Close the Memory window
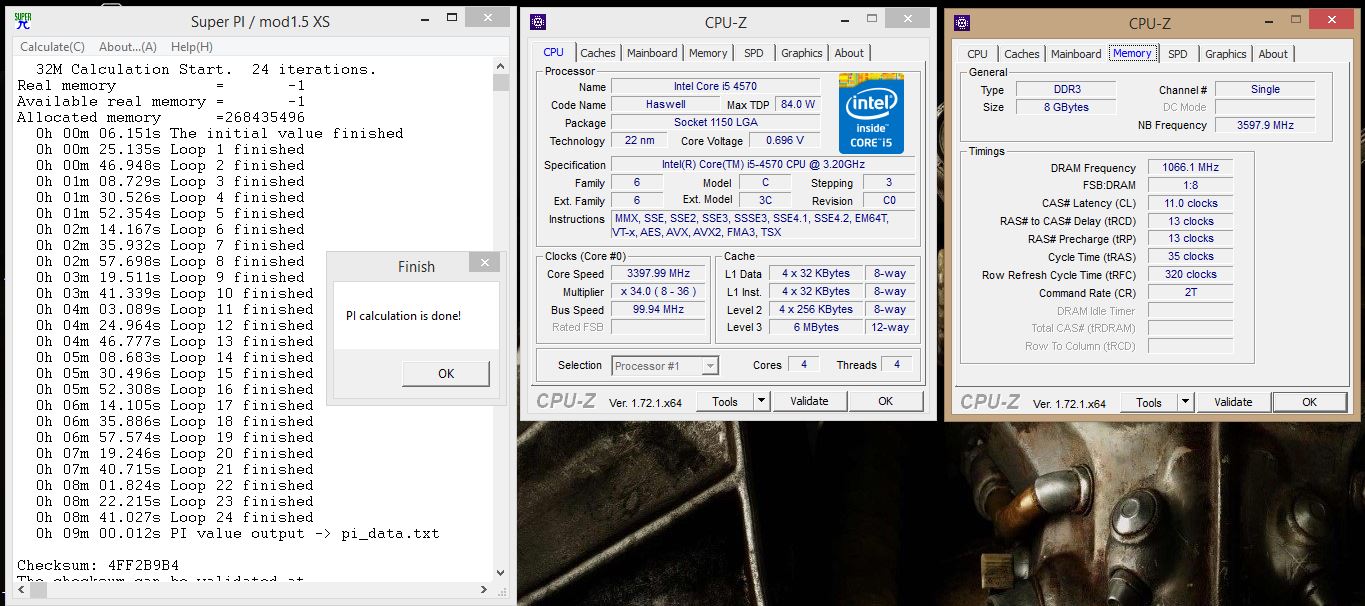Image resolution: width=1365 pixels, height=606 pixels. [x=1330, y=18]
